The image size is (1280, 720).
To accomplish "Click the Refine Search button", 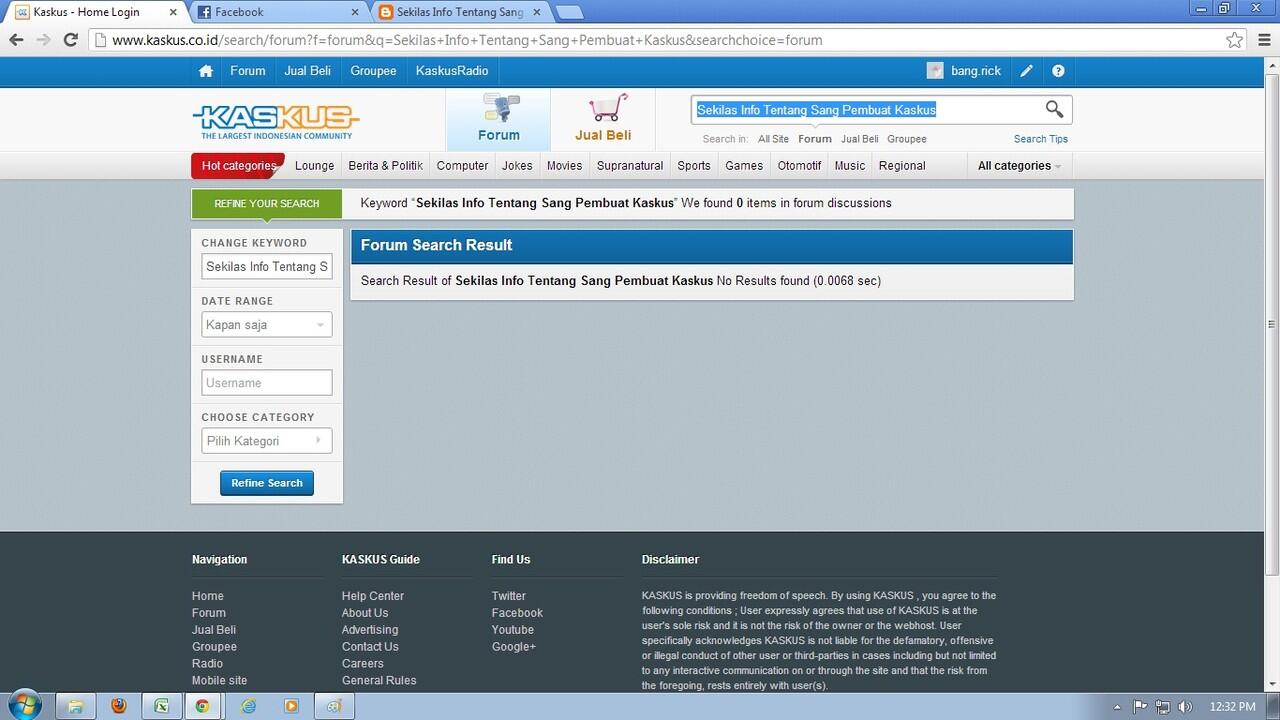I will coord(267,483).
